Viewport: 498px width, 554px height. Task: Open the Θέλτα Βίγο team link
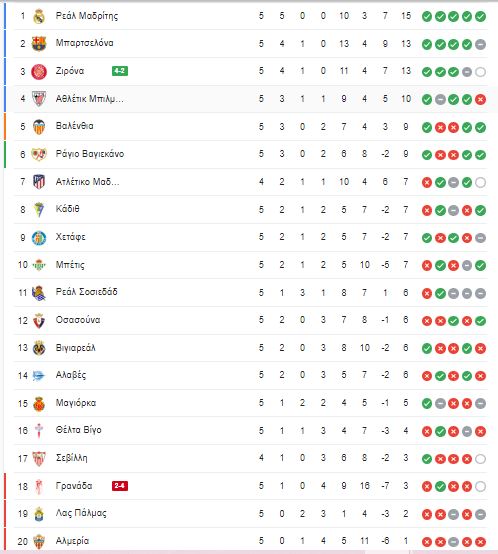[78, 430]
